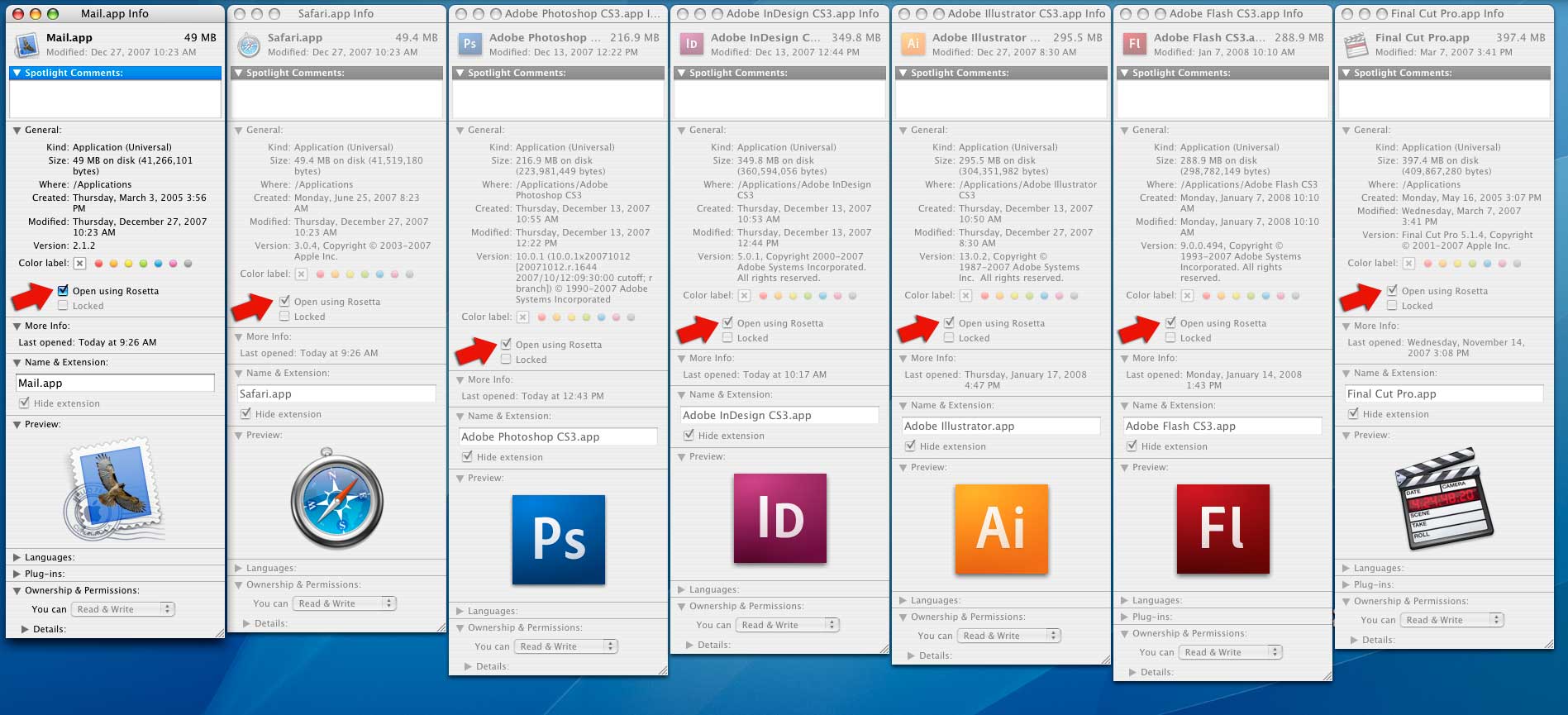Toggle Open using Rosetta for Adobe InDesign CS3
The width and height of the screenshot is (1568, 715).
coord(727,322)
